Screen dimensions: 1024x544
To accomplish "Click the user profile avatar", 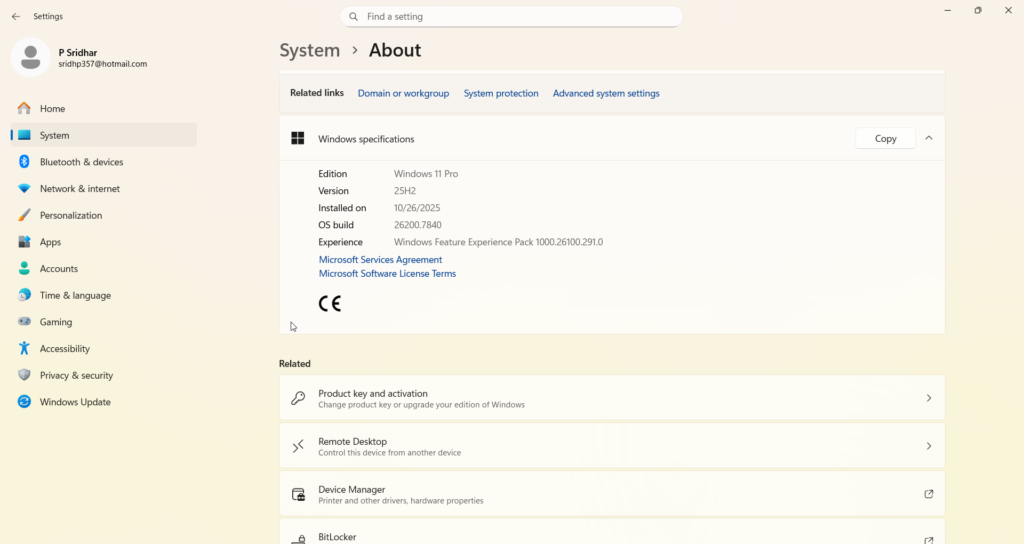I will (x=30, y=57).
